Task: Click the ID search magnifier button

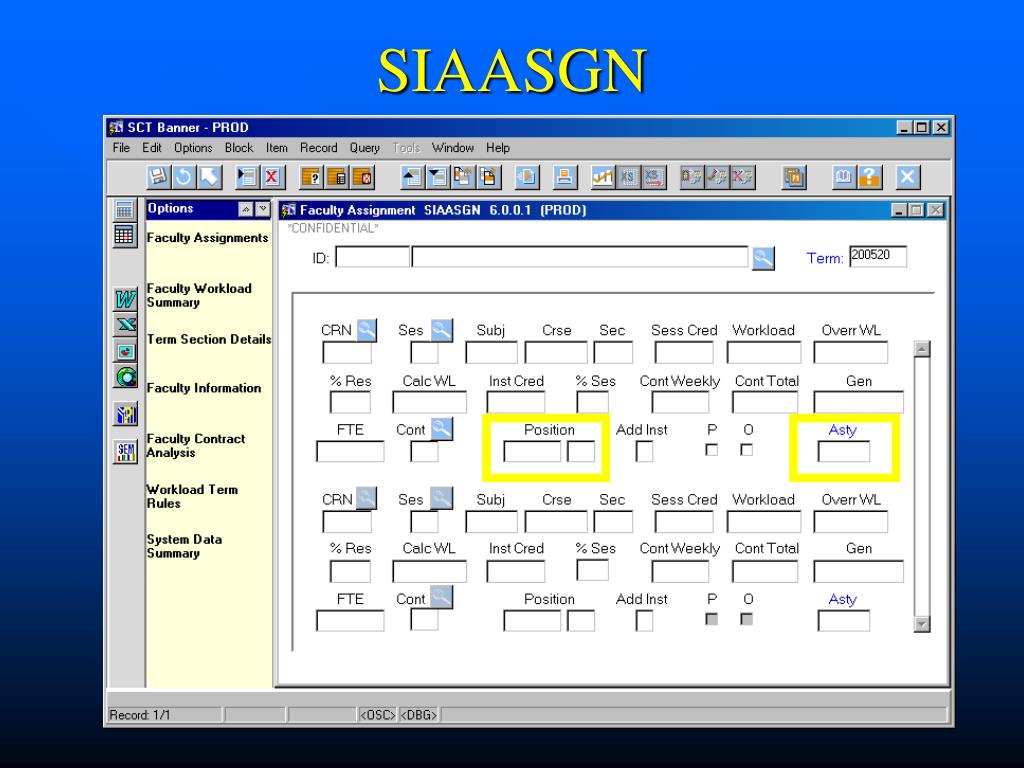Action: [763, 258]
